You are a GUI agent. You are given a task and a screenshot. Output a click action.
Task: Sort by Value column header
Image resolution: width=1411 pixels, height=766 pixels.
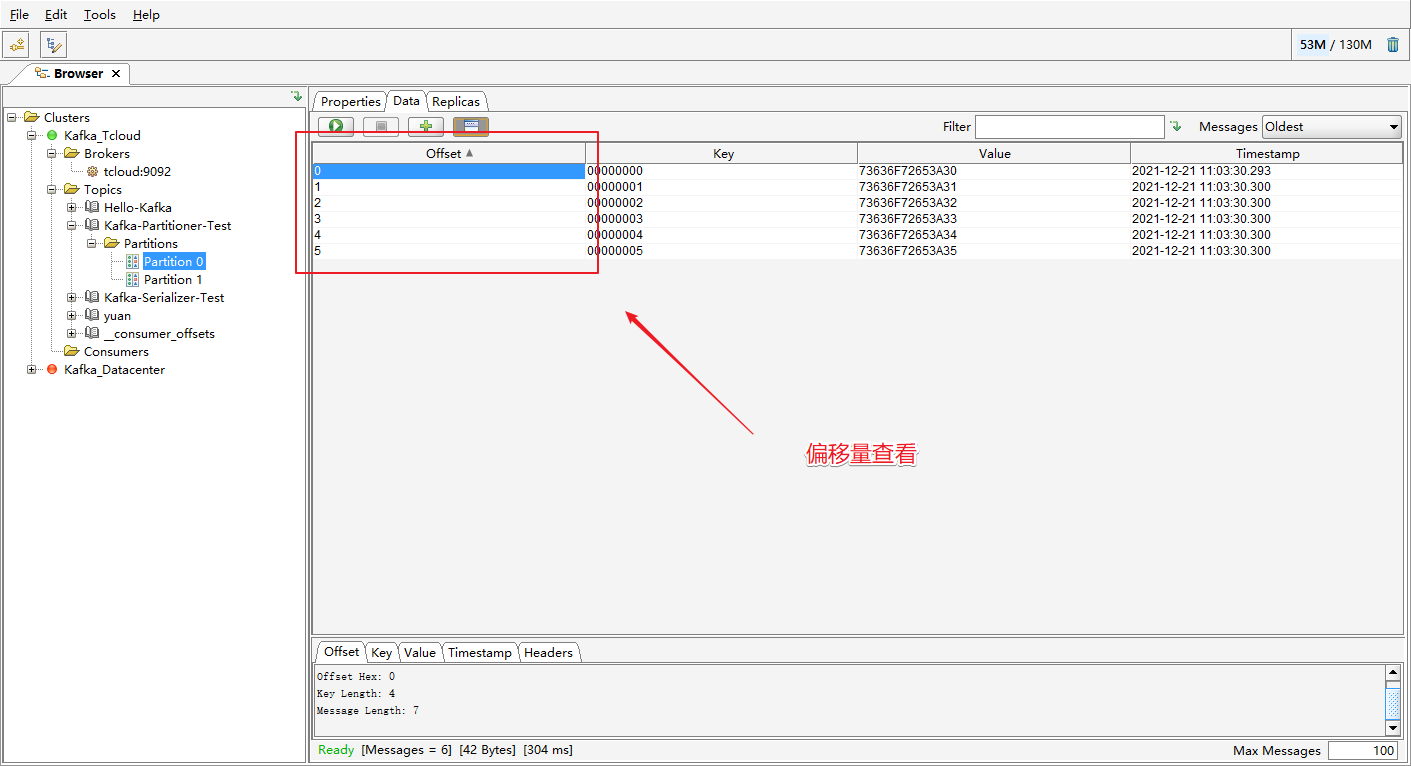coord(994,153)
